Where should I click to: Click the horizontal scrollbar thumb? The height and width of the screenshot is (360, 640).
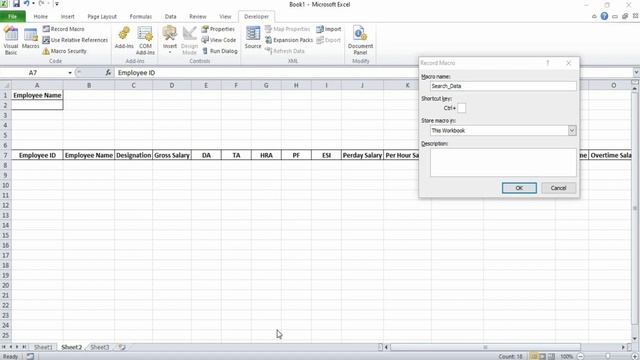coord(485,347)
